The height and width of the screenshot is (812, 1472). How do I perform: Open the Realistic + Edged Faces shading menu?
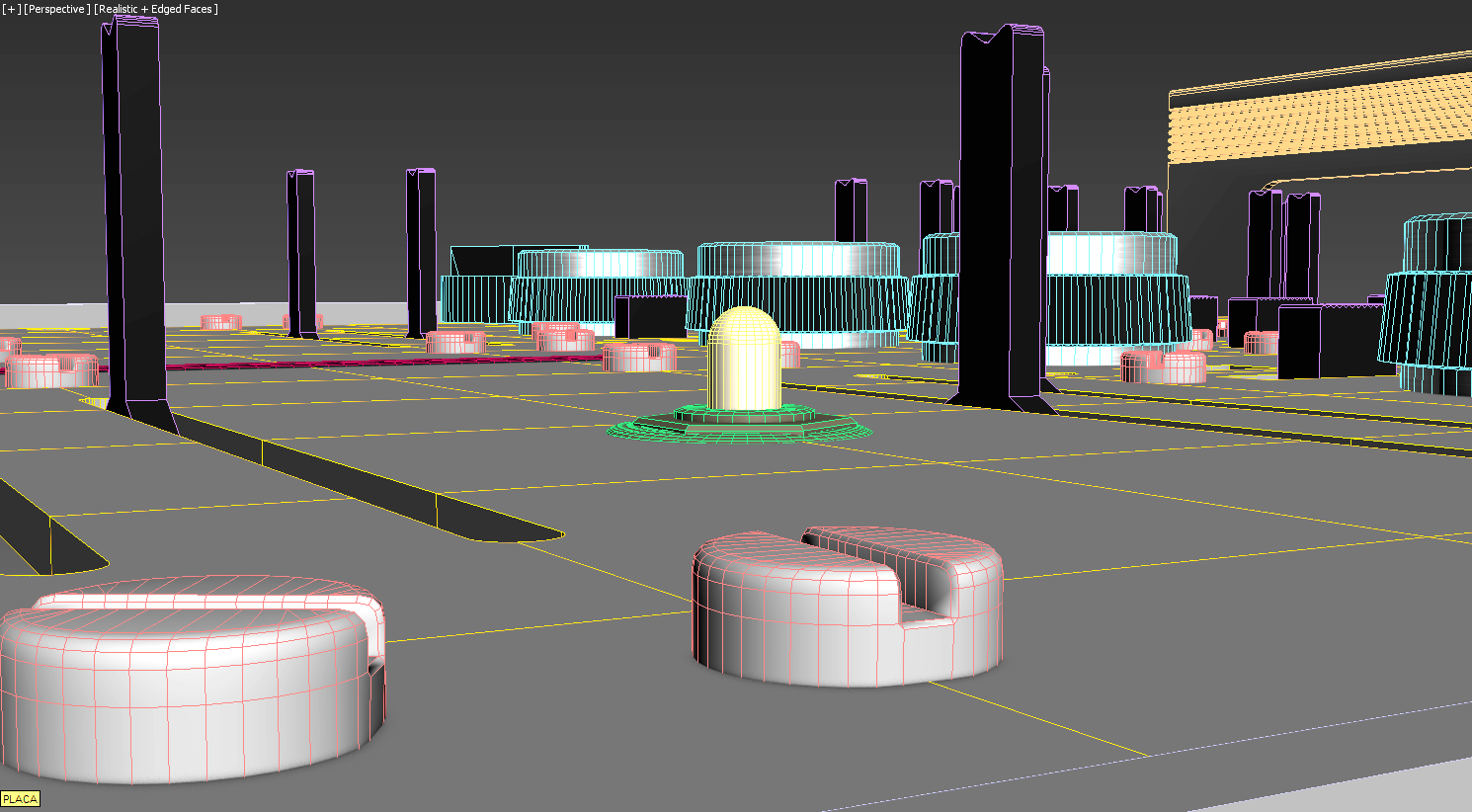tap(156, 9)
